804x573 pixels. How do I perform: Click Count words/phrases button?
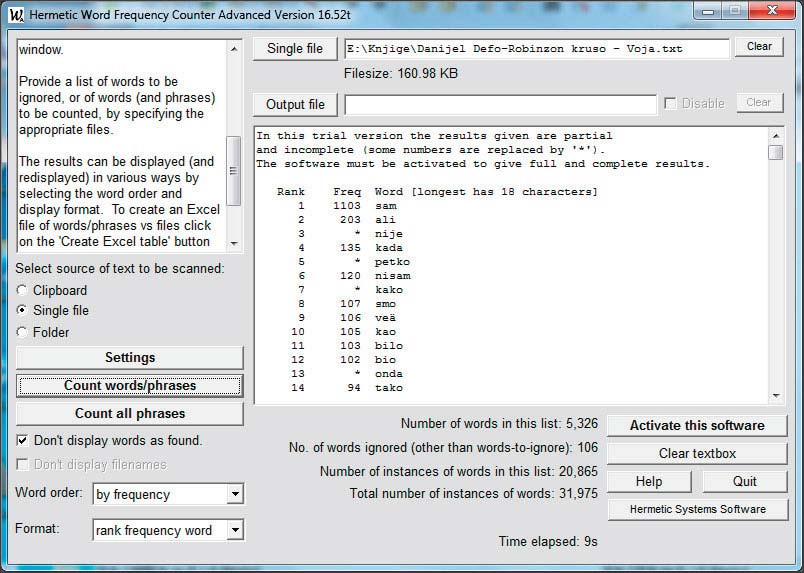click(x=130, y=386)
